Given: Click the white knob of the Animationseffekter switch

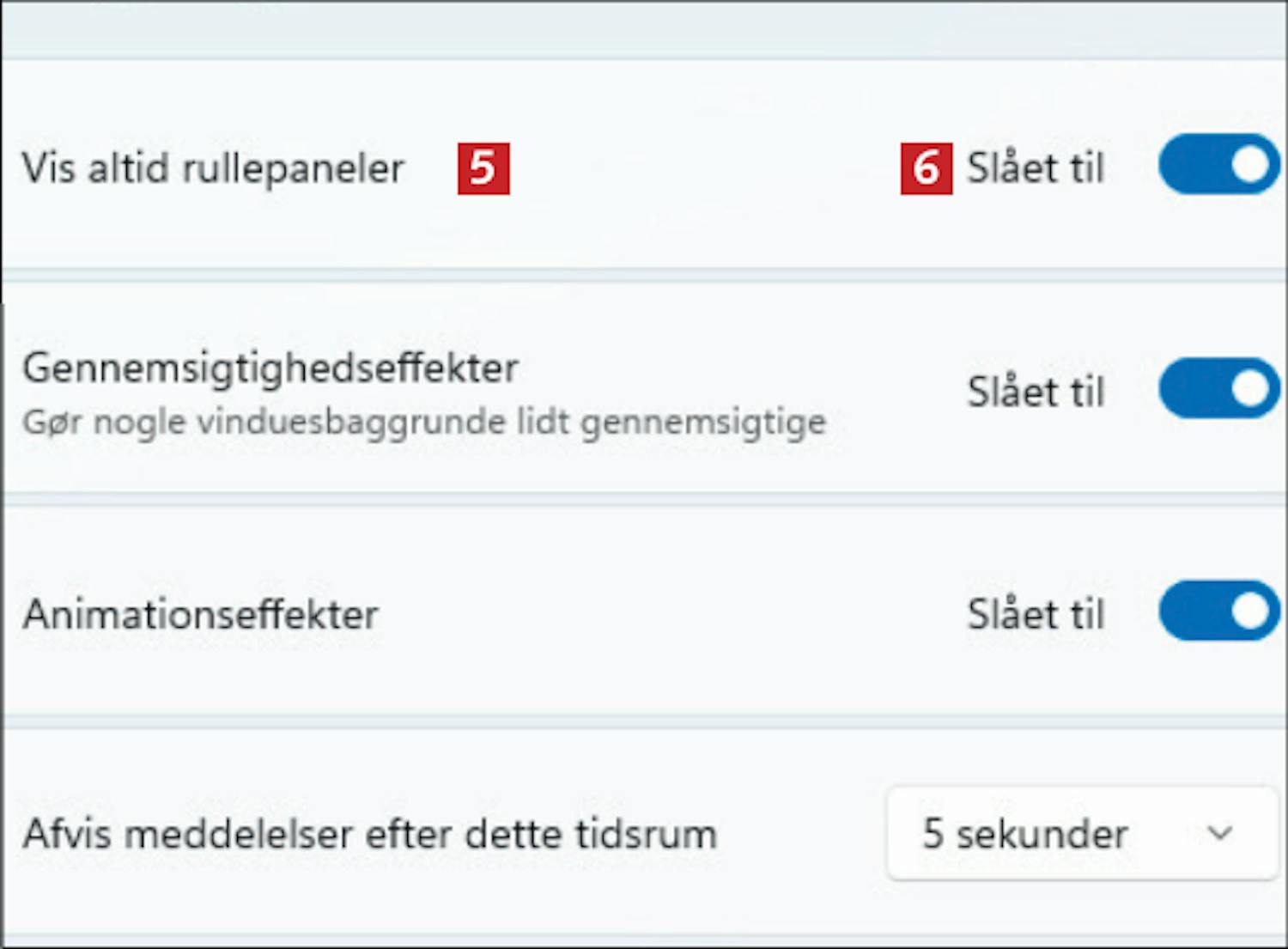Looking at the screenshot, I should [x=1250, y=611].
